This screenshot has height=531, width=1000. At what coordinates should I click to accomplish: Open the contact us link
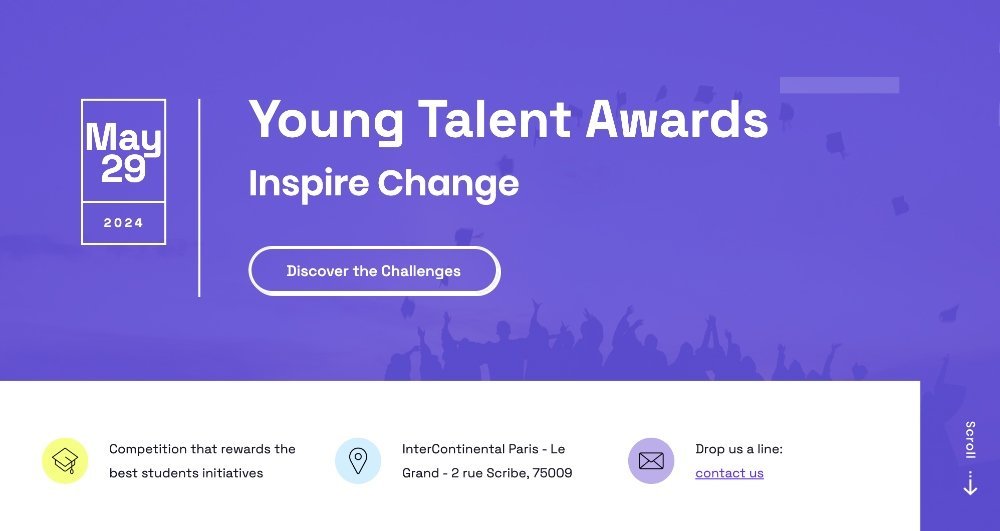[729, 473]
